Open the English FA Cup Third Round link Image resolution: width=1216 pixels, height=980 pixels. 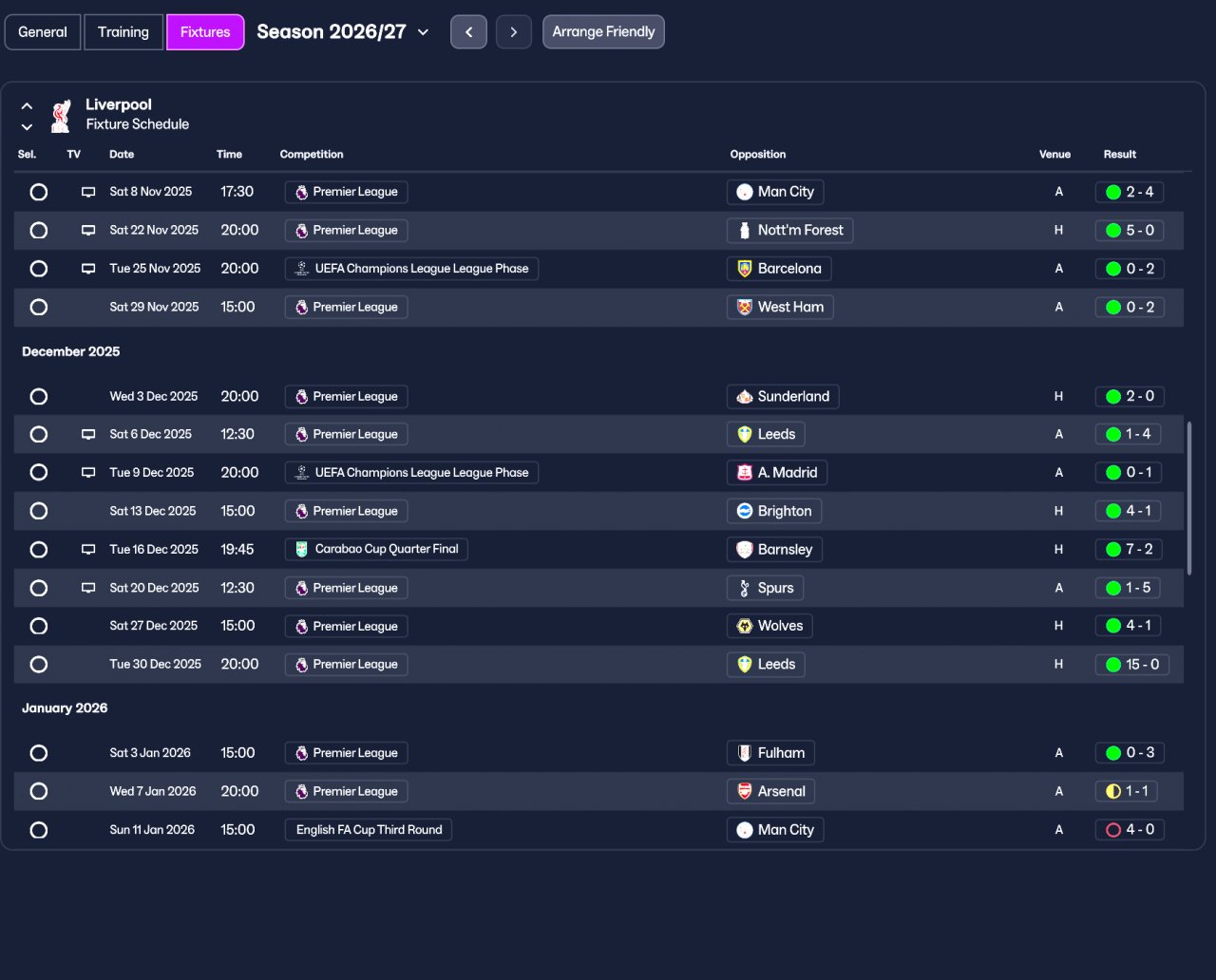point(369,830)
